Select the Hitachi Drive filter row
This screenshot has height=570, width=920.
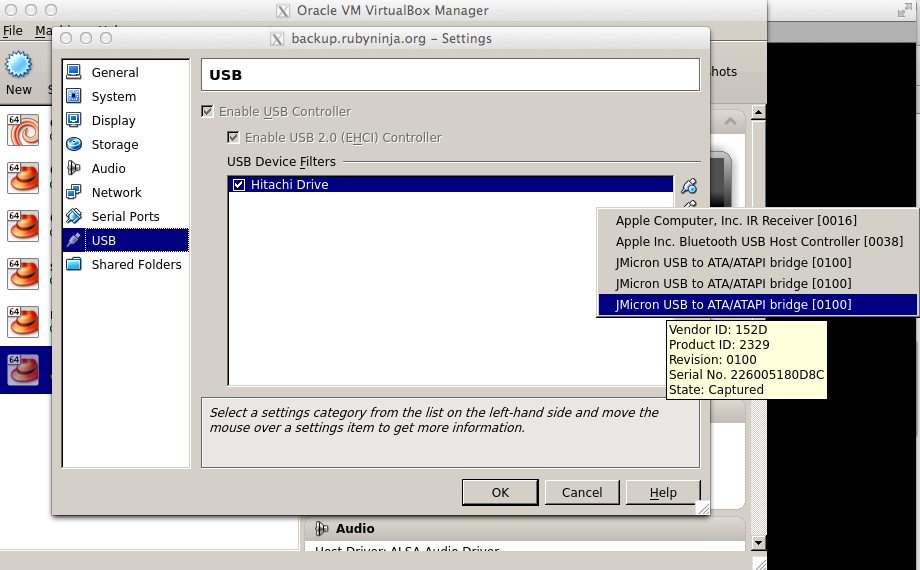tap(451, 185)
